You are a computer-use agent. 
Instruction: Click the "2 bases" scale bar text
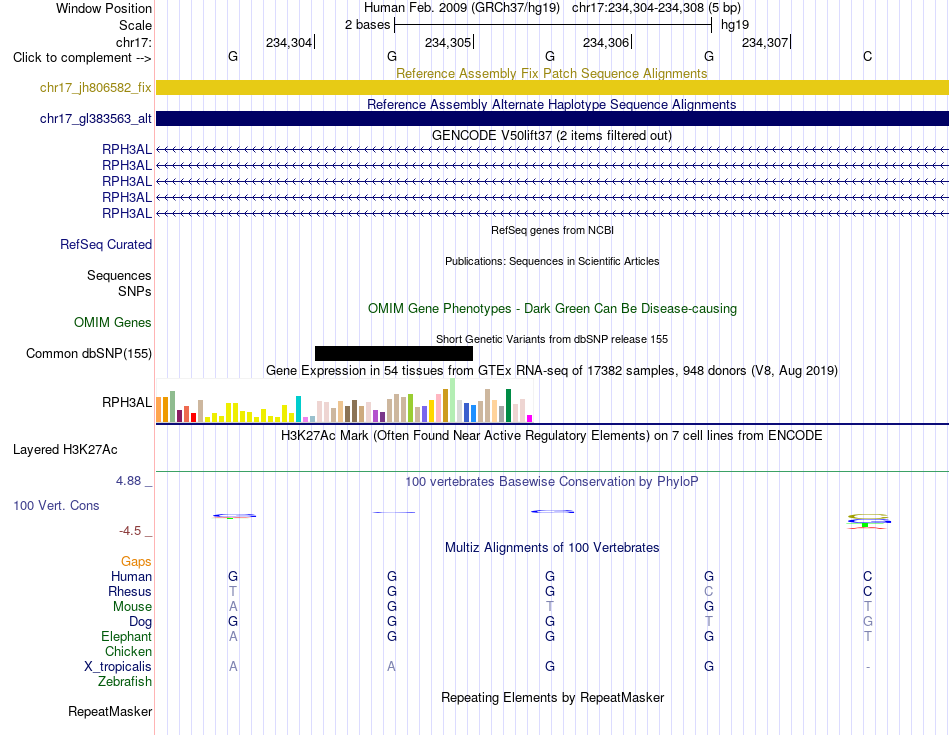point(367,25)
